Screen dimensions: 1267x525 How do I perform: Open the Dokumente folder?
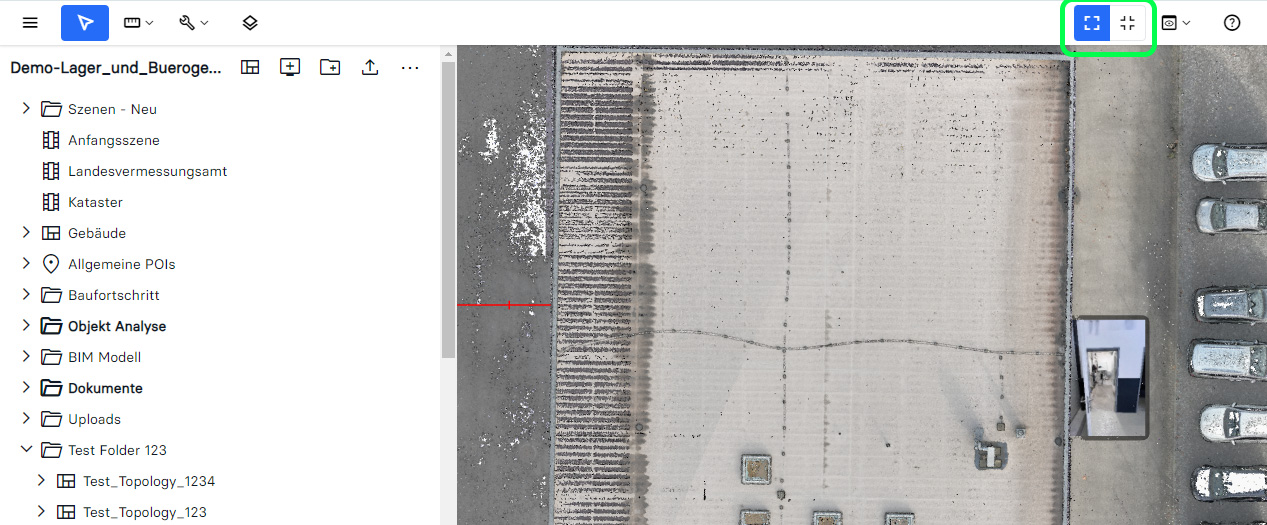pos(105,388)
